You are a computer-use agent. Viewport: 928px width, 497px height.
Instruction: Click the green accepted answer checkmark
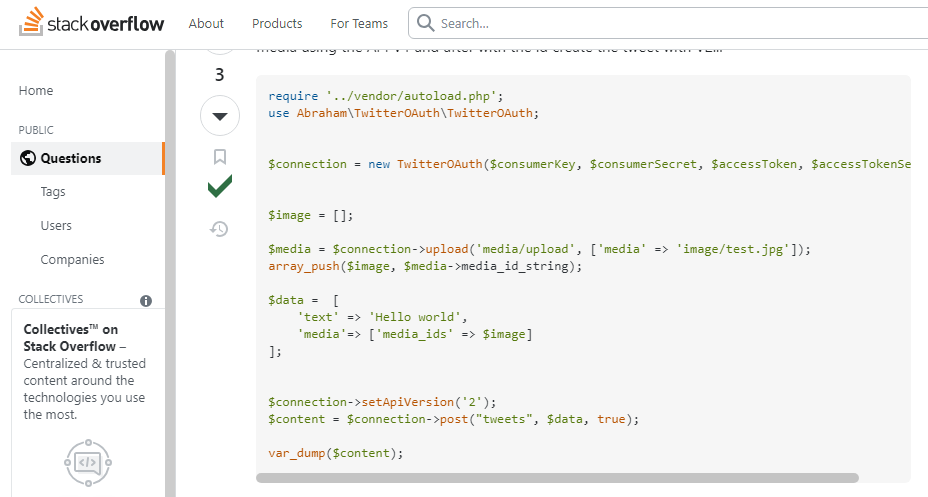pos(220,186)
